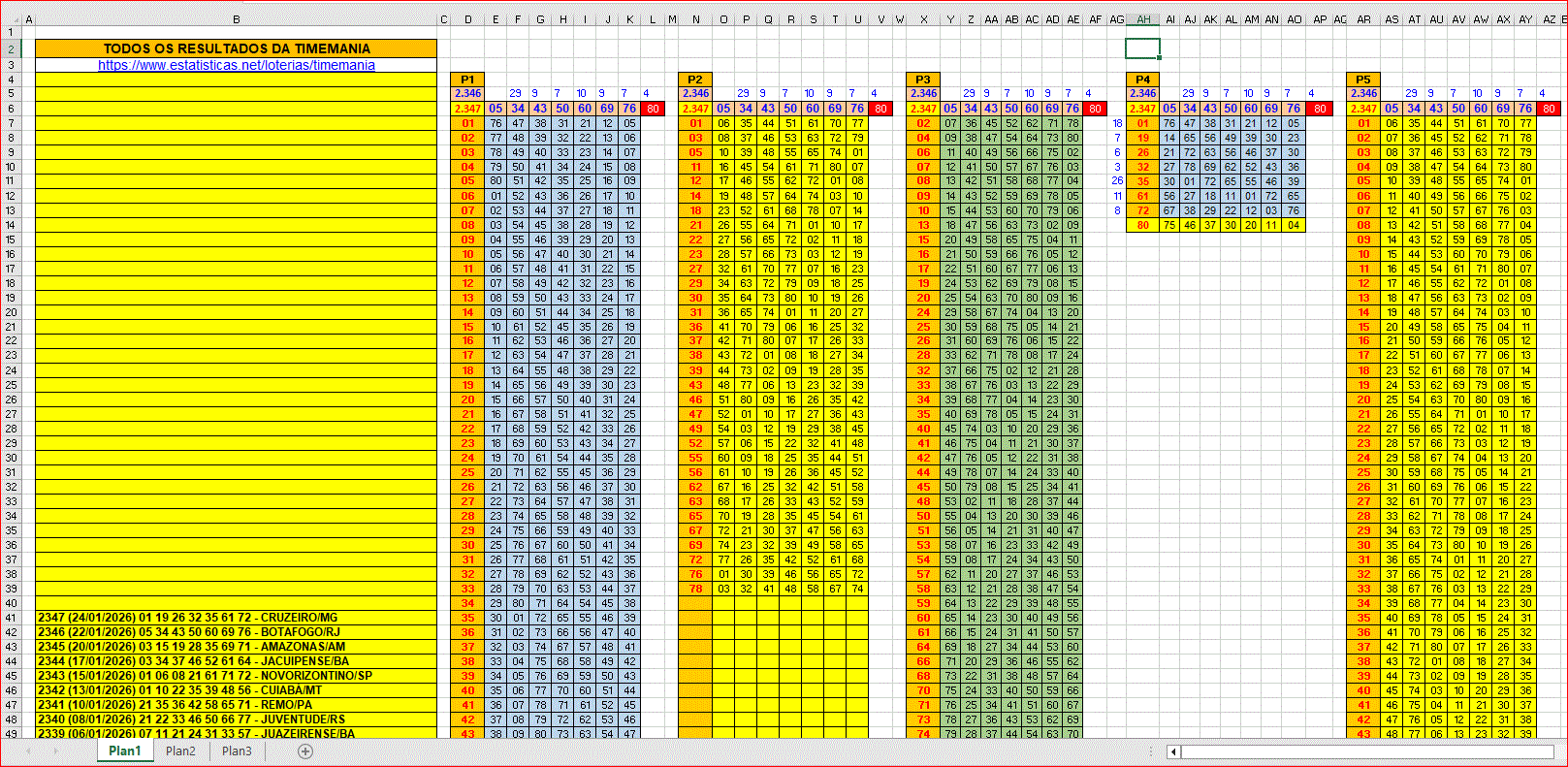Add a new sheet with plus button

[305, 751]
